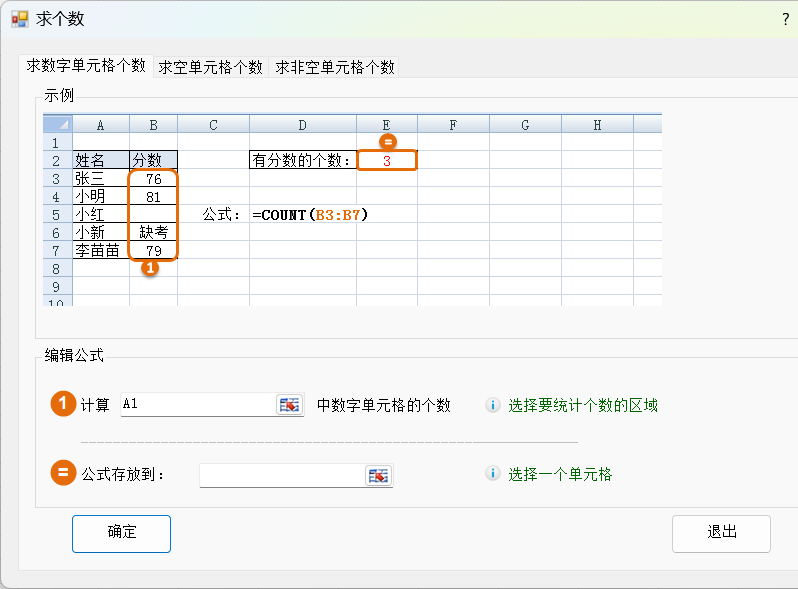Click the range selector icon beside the 计算 field

[289, 405]
